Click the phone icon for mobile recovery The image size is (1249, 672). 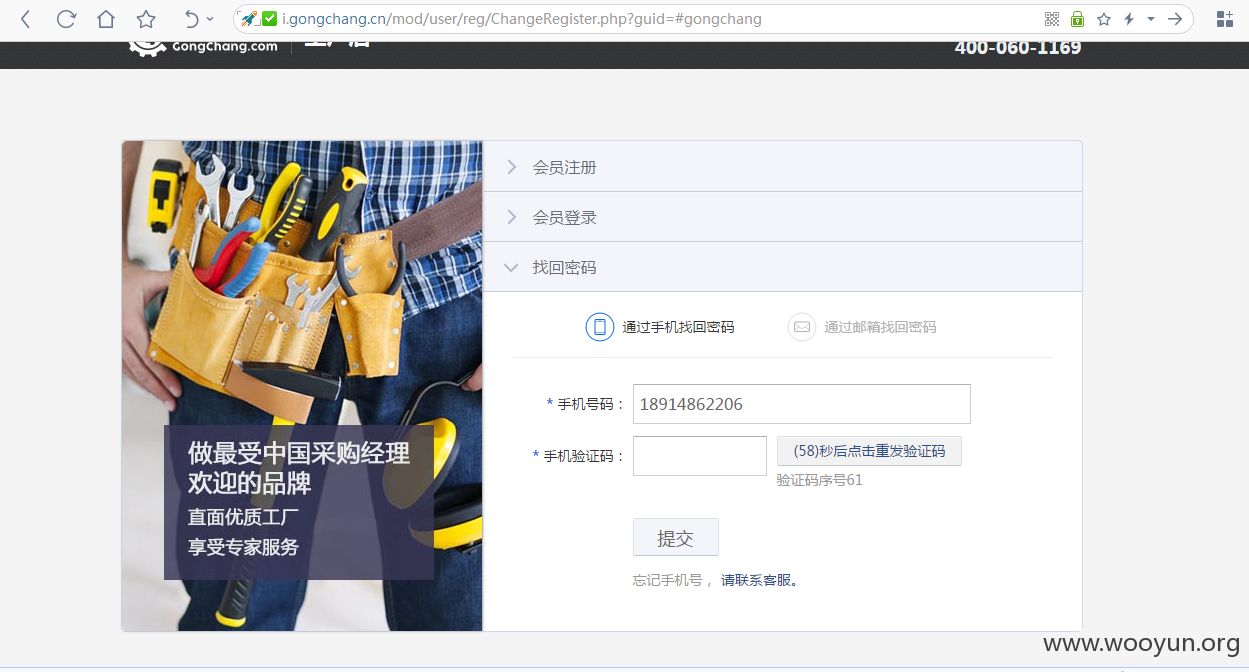[600, 327]
